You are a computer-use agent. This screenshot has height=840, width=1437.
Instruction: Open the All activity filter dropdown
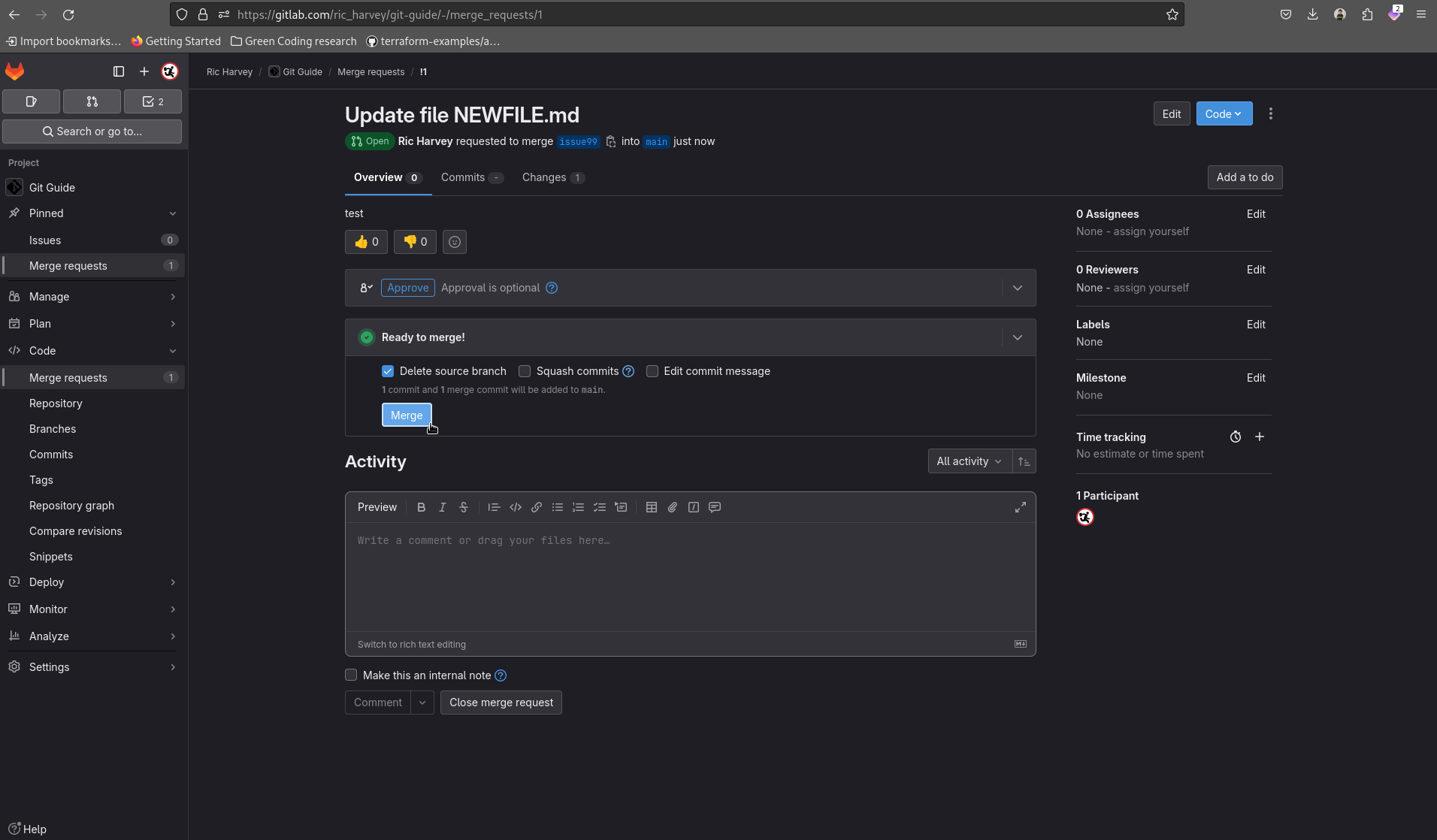(x=970, y=461)
